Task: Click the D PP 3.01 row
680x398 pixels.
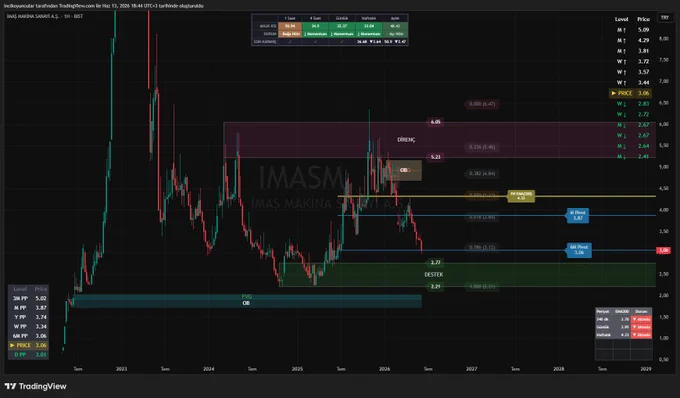Action: [29, 355]
